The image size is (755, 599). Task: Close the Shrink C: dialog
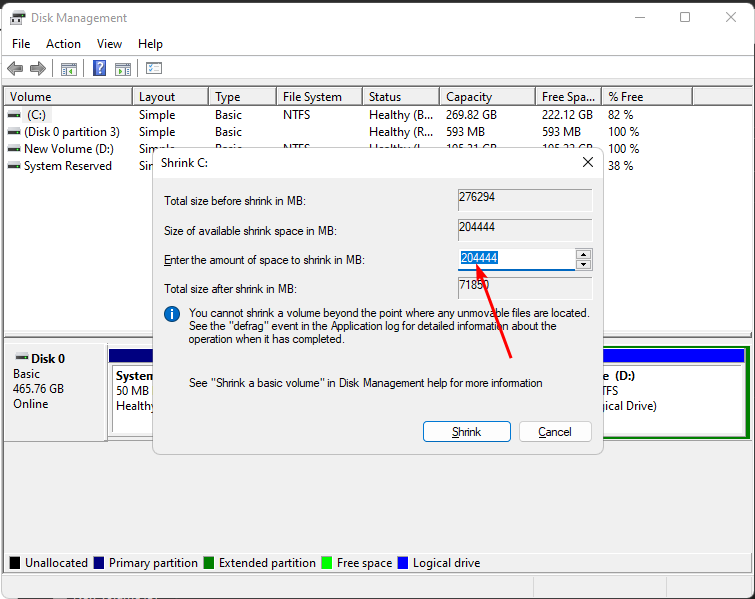pos(587,162)
